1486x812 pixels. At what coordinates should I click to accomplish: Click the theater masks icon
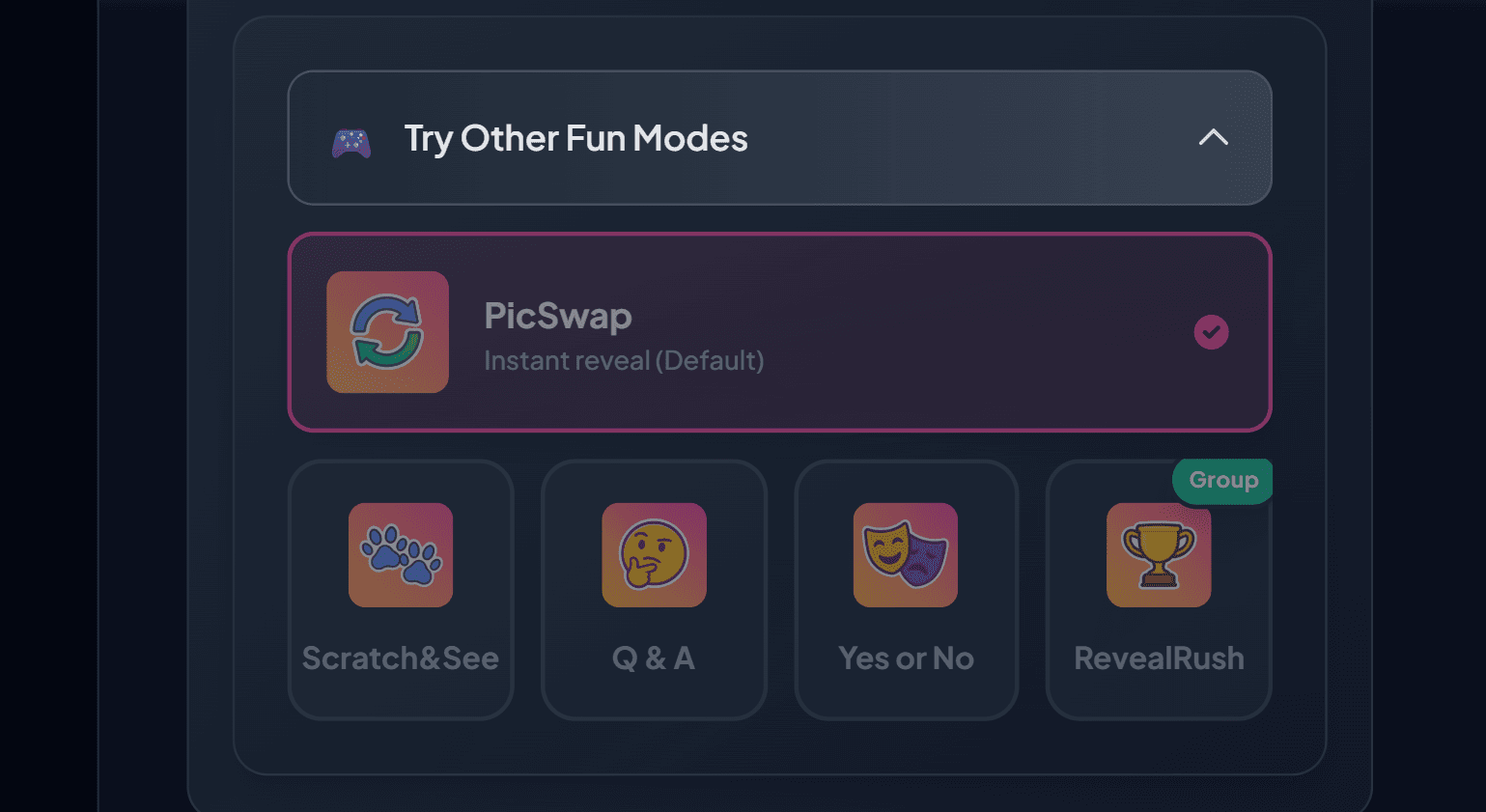tap(906, 555)
